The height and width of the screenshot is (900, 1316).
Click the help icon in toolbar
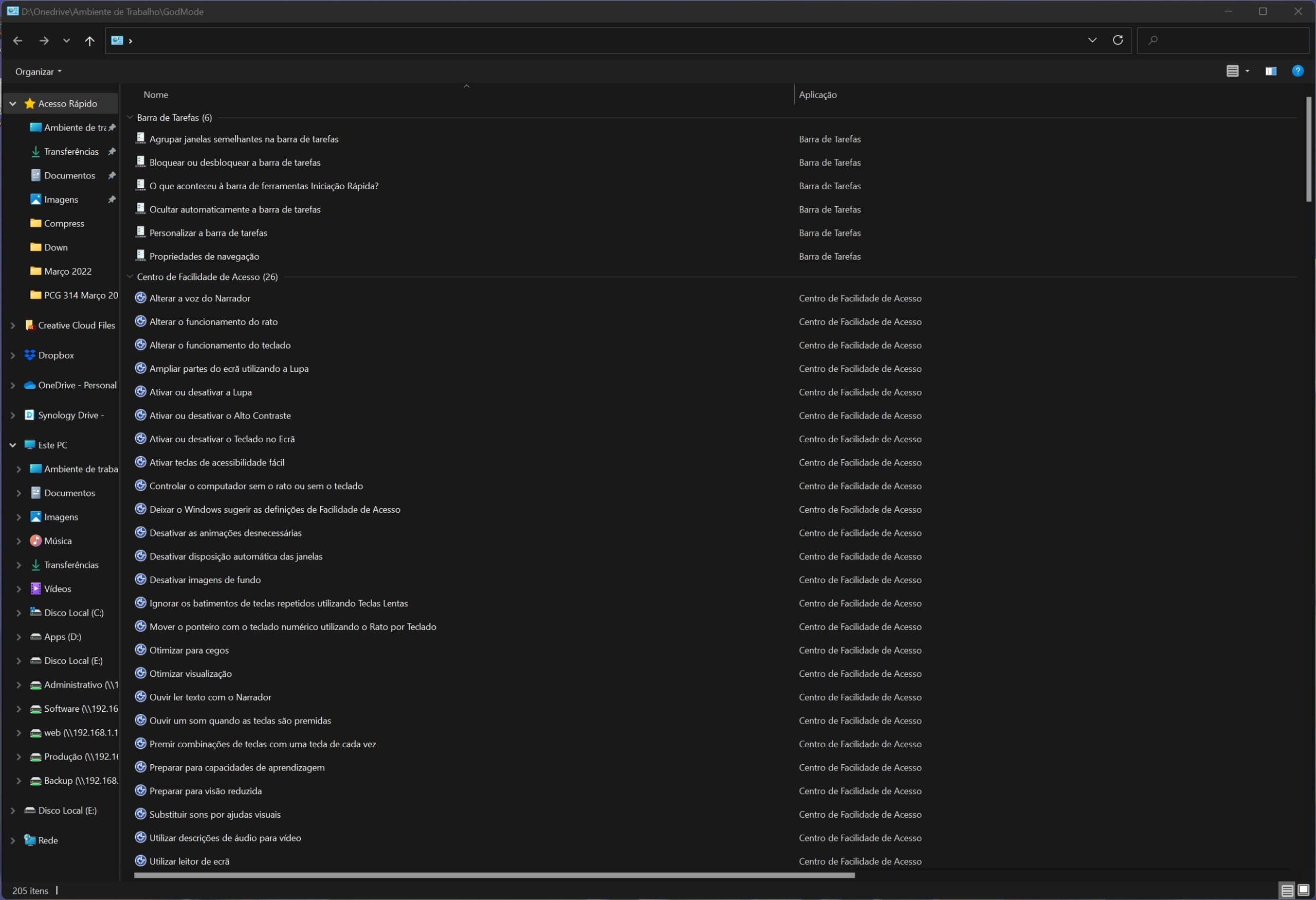(1298, 70)
